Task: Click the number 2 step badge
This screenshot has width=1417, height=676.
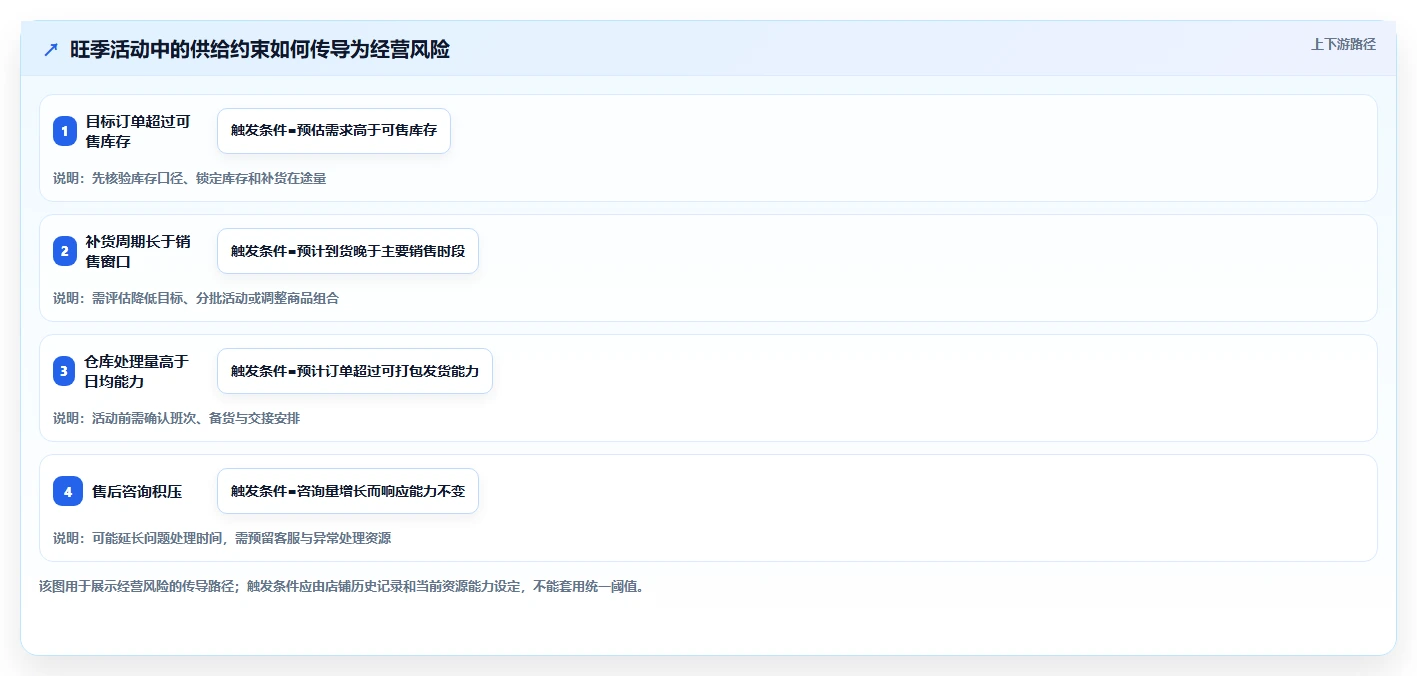Action: pyautogui.click(x=65, y=251)
